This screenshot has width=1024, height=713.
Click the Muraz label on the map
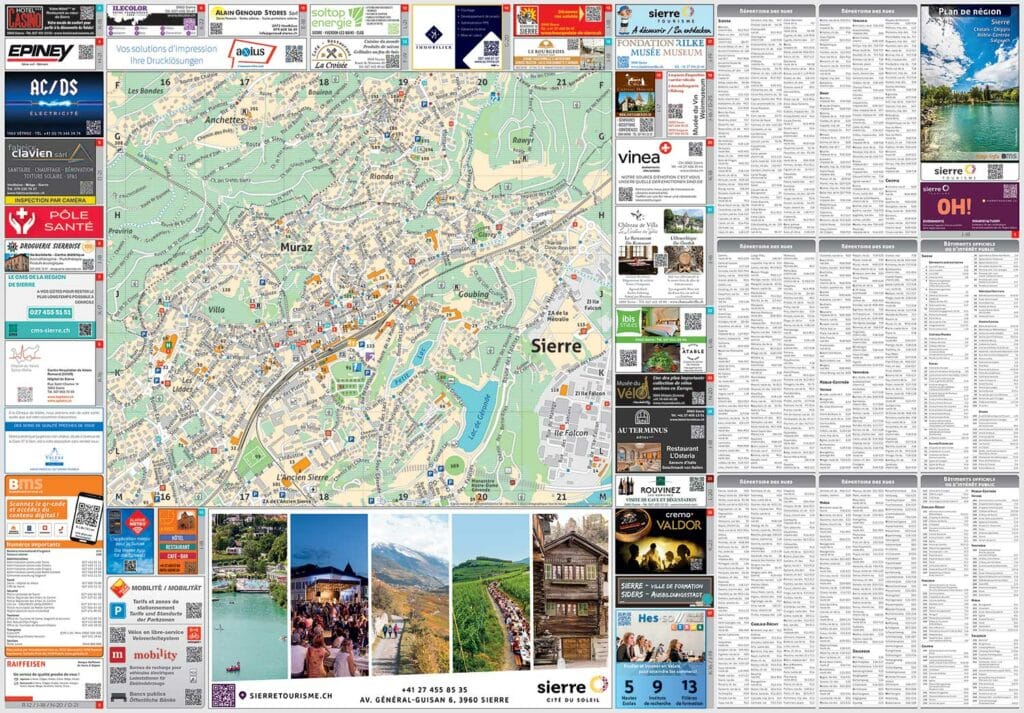point(296,247)
